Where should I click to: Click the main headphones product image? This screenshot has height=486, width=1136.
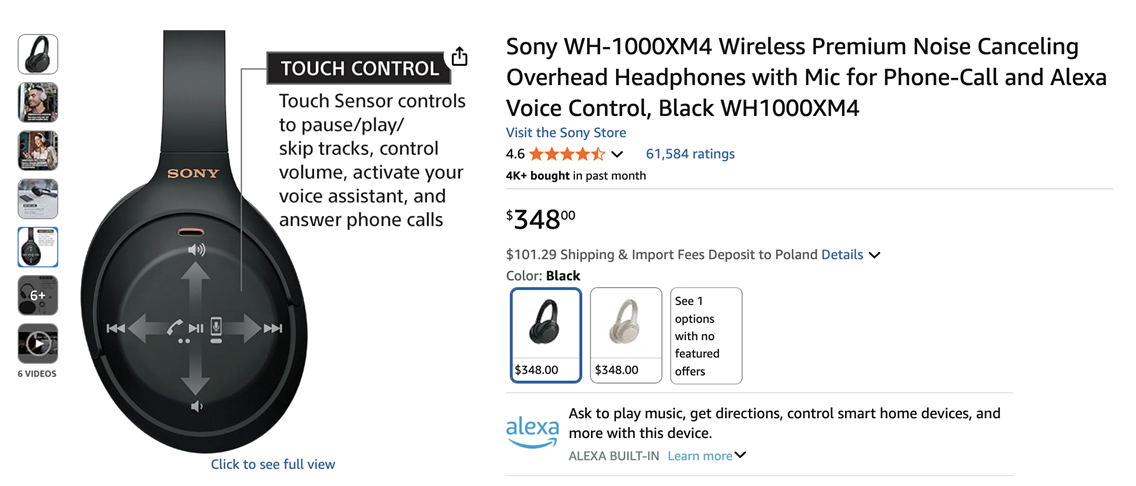pyautogui.click(x=190, y=300)
